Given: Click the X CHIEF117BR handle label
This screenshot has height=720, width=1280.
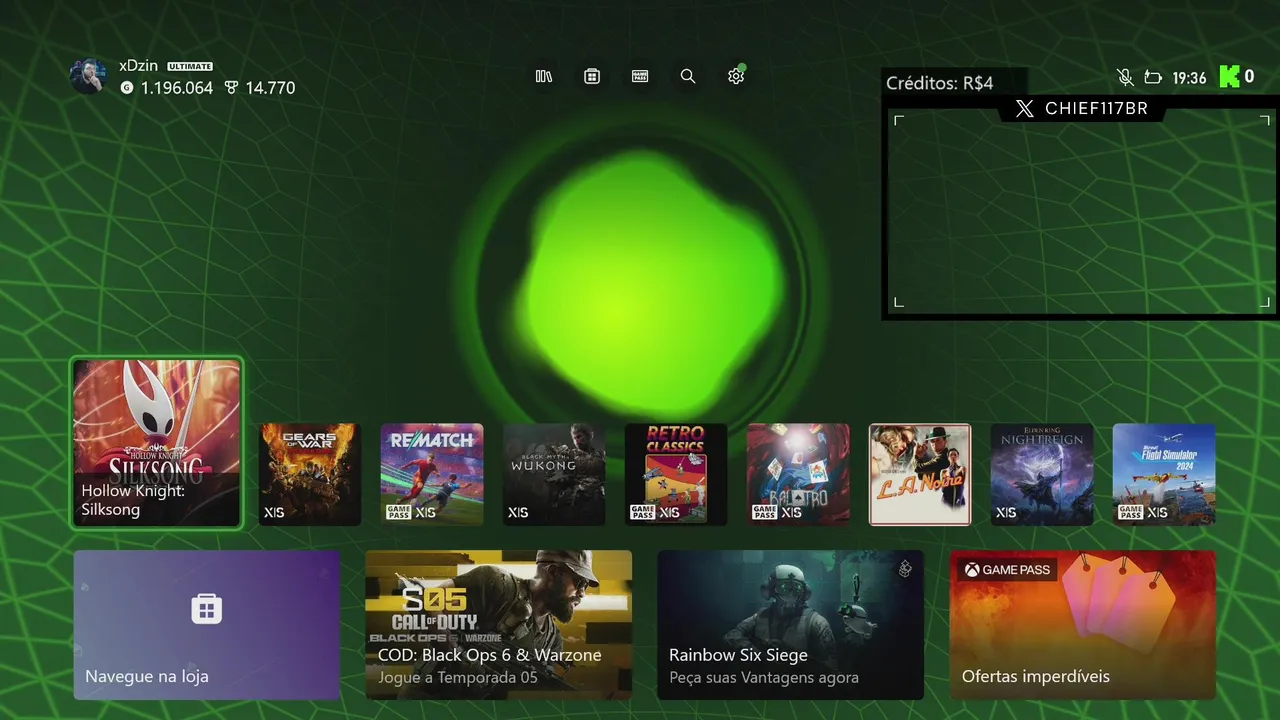Looking at the screenshot, I should (1082, 109).
